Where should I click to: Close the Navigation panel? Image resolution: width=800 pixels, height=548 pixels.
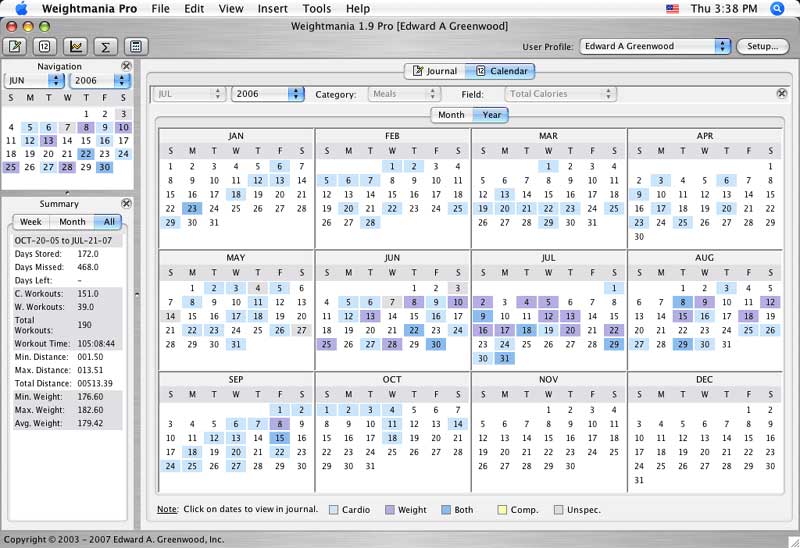pos(126,66)
